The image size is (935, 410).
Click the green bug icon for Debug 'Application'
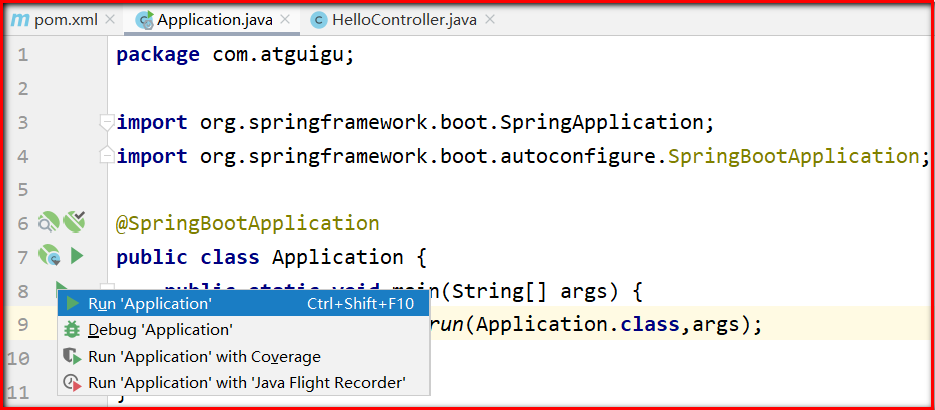[72, 330]
